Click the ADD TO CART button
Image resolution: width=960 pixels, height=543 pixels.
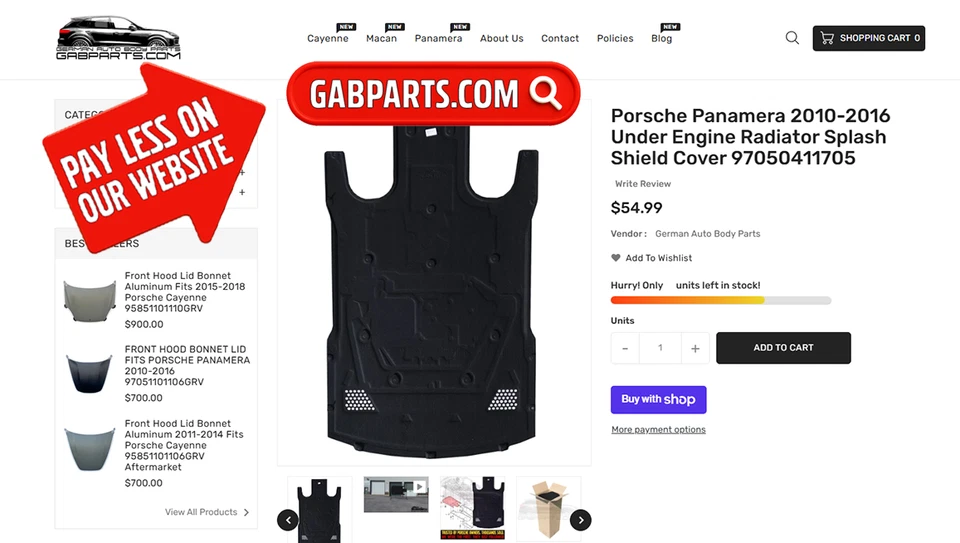[783, 348]
